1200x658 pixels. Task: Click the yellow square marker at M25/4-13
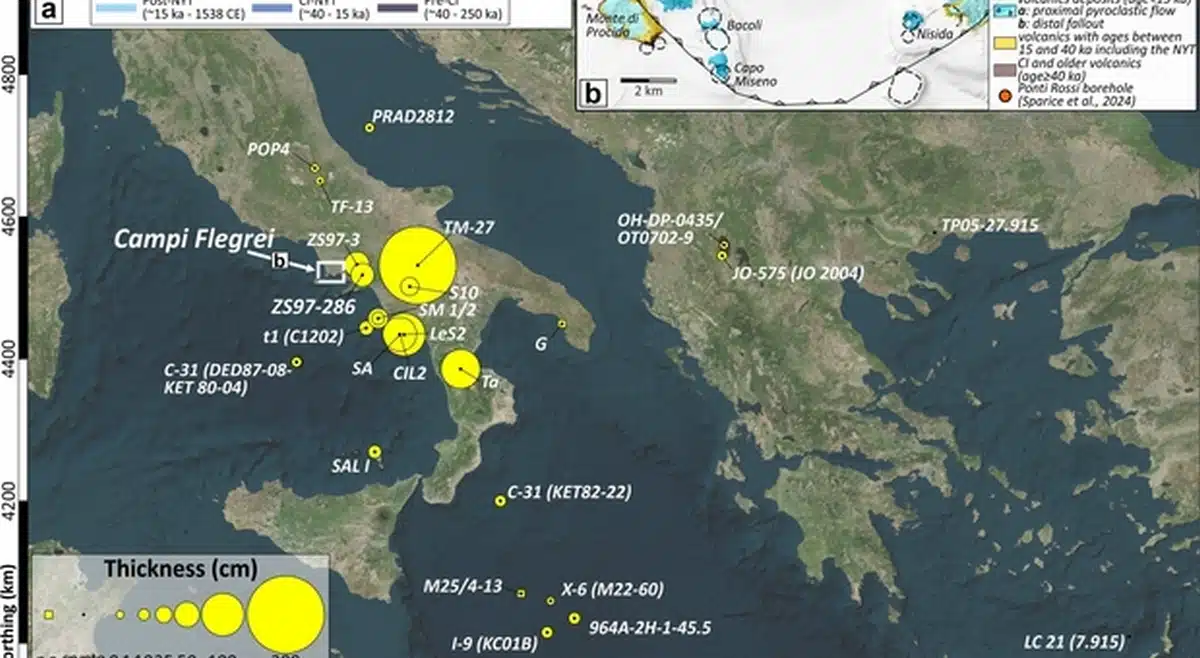(x=521, y=593)
